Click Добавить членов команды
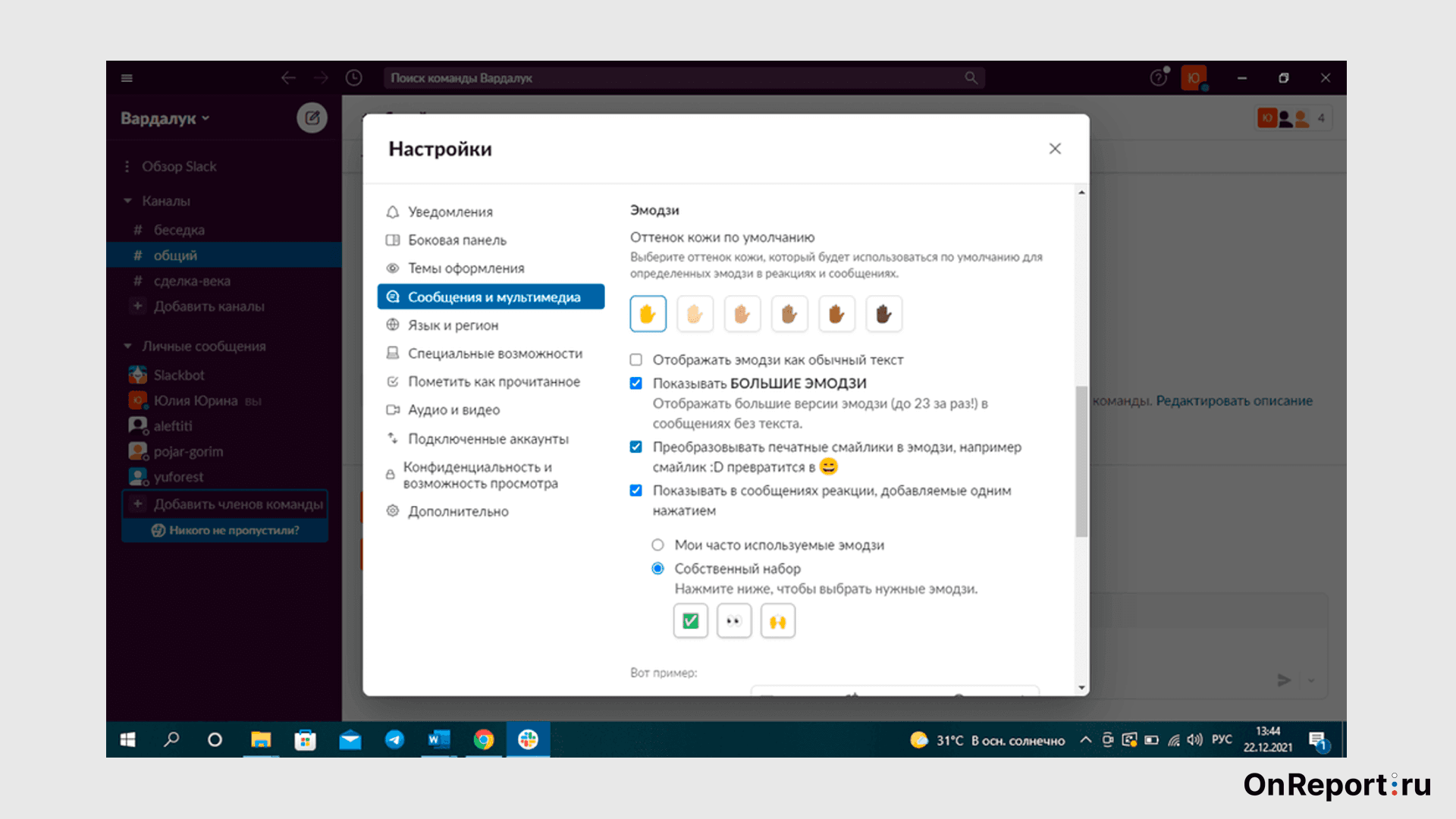Image resolution: width=1456 pixels, height=819 pixels. point(225,504)
